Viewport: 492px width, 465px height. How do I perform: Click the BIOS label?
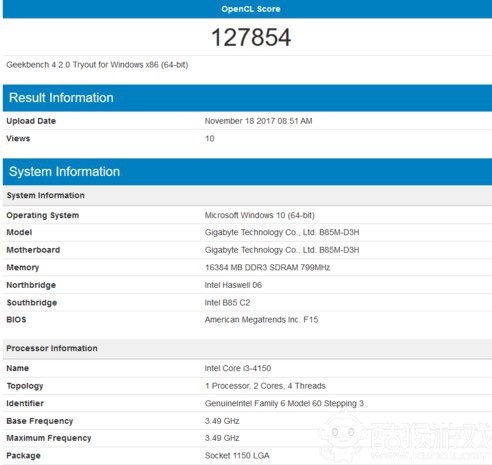[16, 320]
